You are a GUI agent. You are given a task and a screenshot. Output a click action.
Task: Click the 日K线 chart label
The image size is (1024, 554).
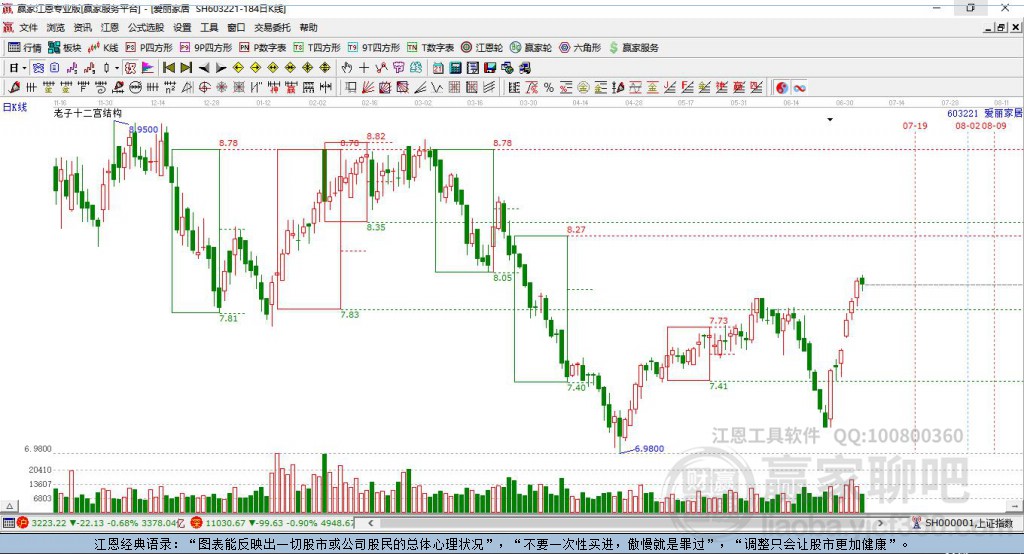pos(14,107)
